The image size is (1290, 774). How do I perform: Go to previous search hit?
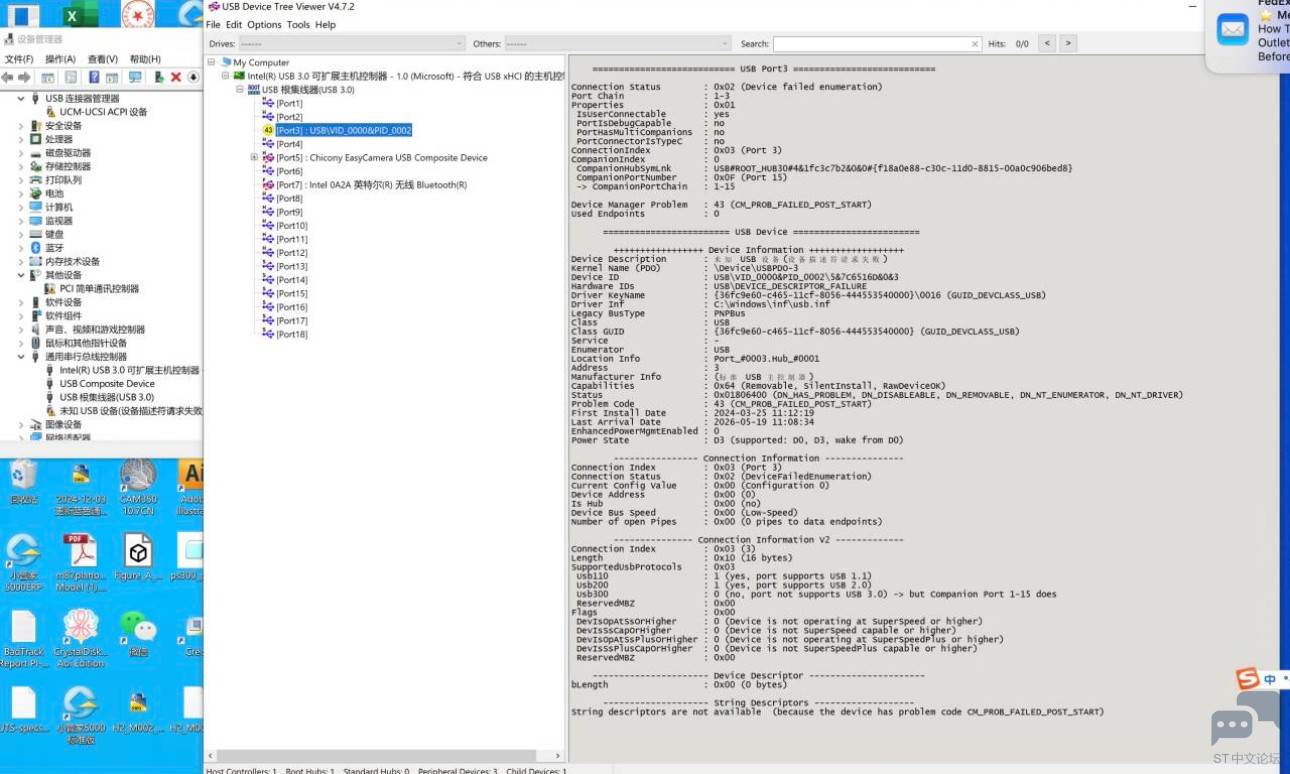pos(1047,44)
